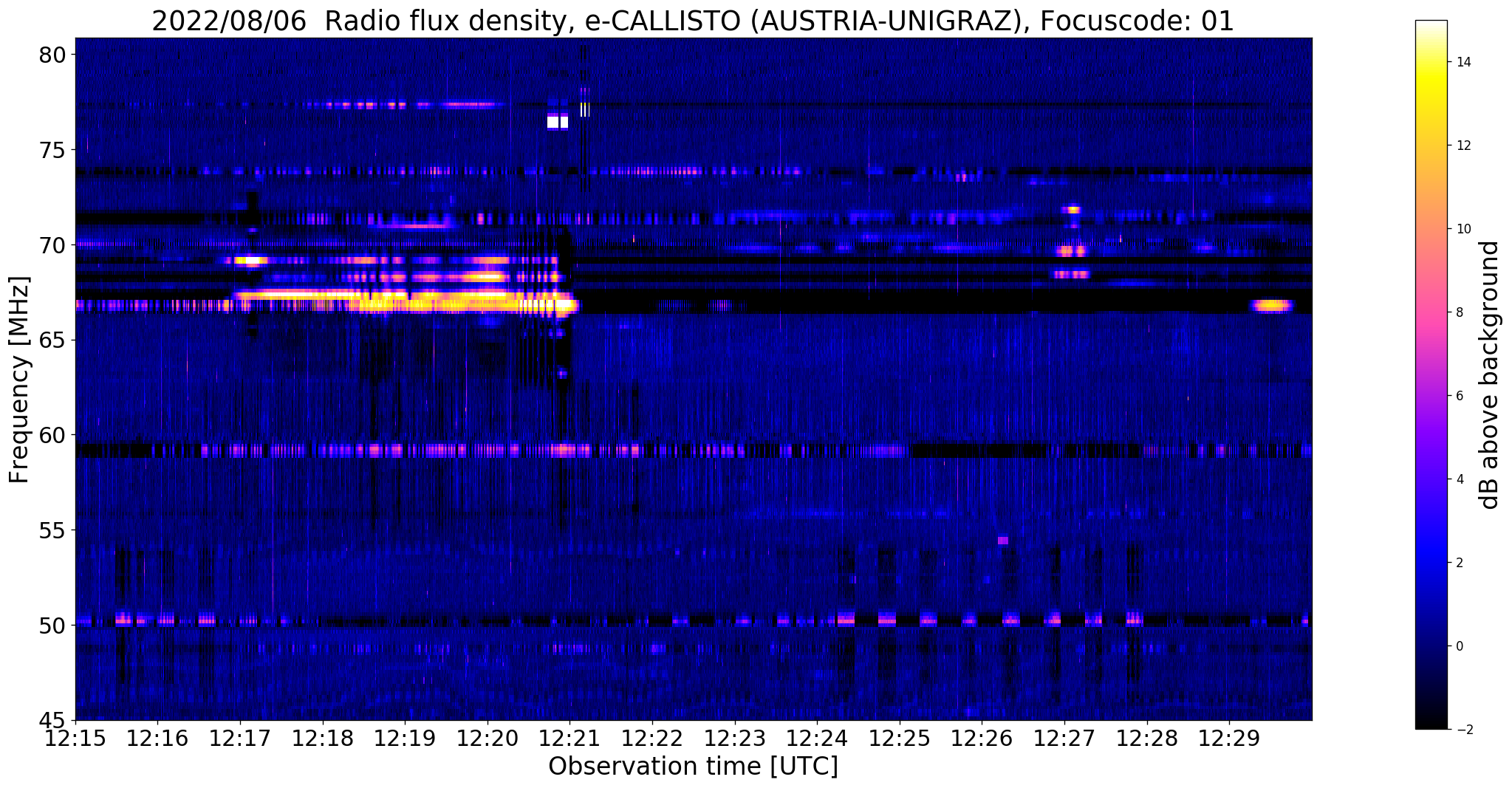Click the 'Frequency [MHz]' y-axis label
Viewport: 1512px width, 788px height.
(x=19, y=380)
